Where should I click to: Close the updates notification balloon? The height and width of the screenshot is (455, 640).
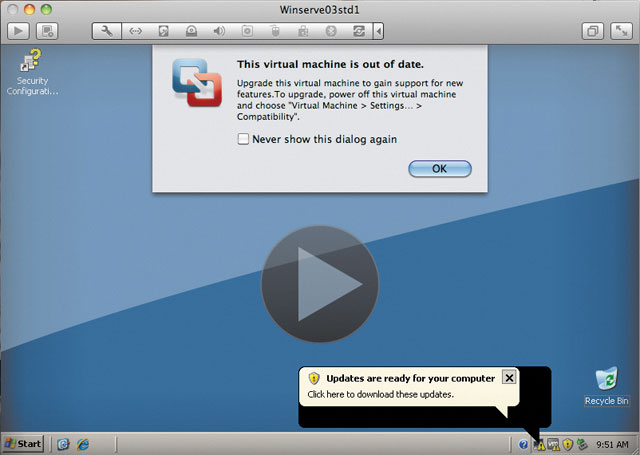tap(509, 378)
